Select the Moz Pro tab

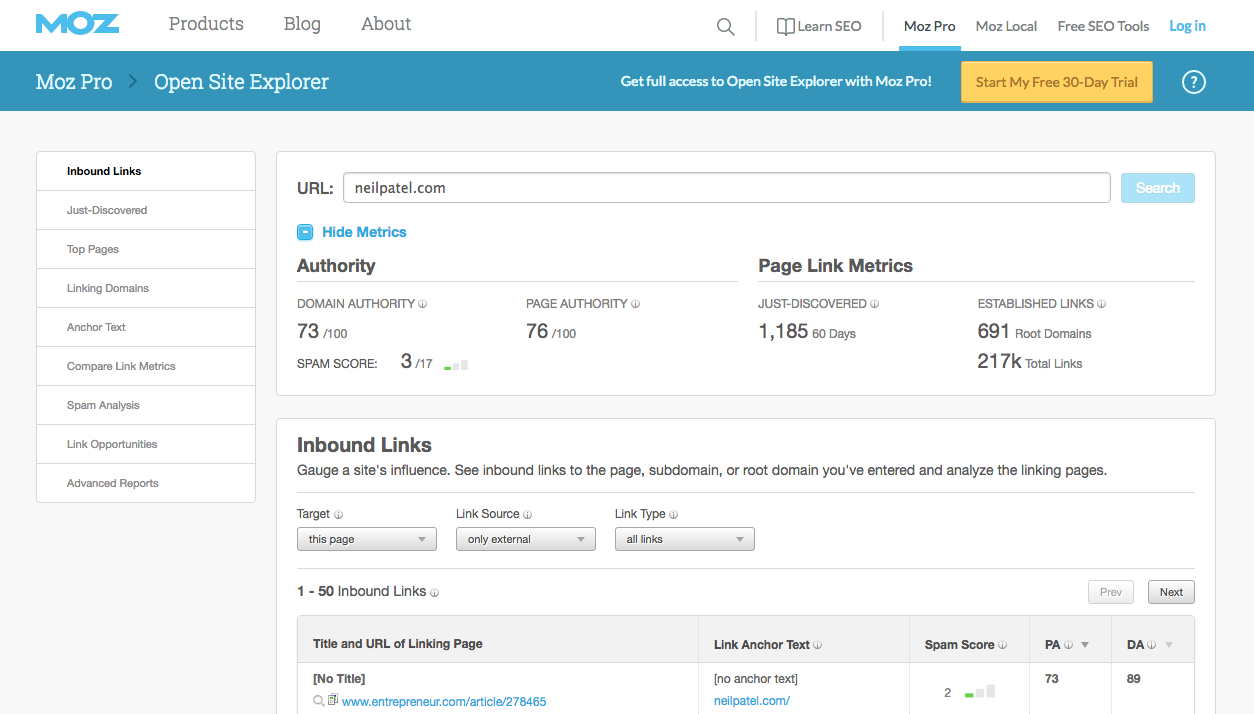(x=930, y=26)
